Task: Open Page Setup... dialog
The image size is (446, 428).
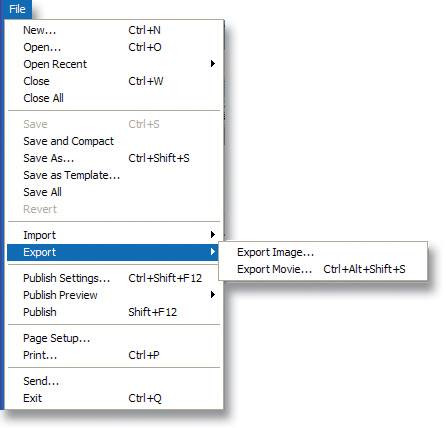Action: (x=114, y=338)
